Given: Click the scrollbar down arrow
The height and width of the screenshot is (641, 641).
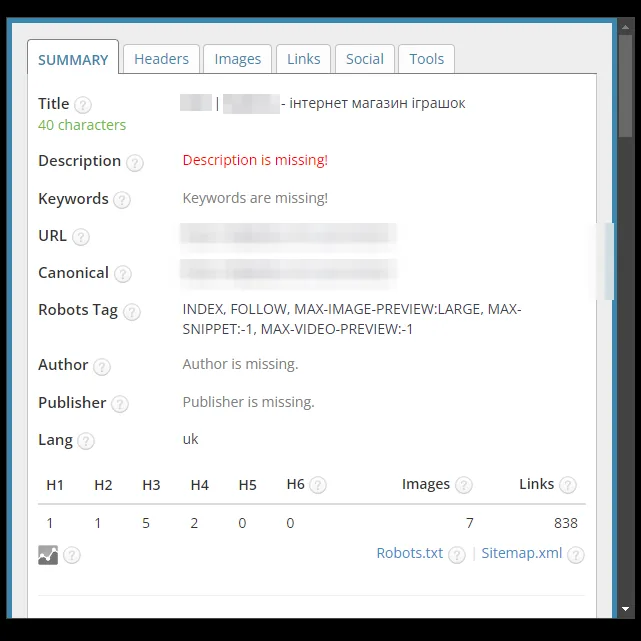Looking at the screenshot, I should pyautogui.click(x=625, y=609).
